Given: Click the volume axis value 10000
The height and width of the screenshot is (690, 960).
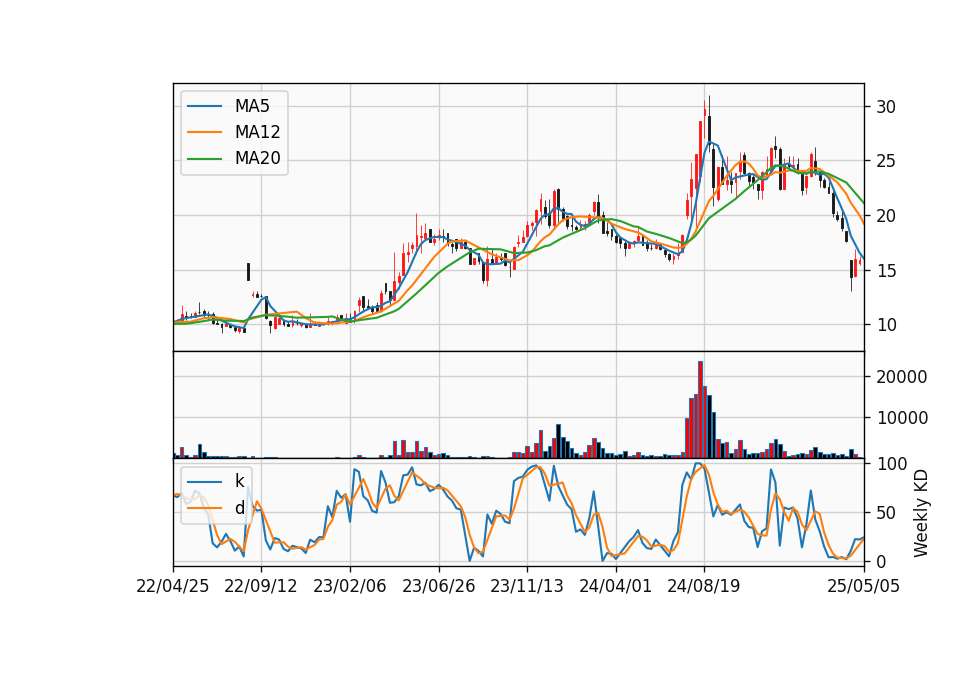Looking at the screenshot, I should coord(902,418).
